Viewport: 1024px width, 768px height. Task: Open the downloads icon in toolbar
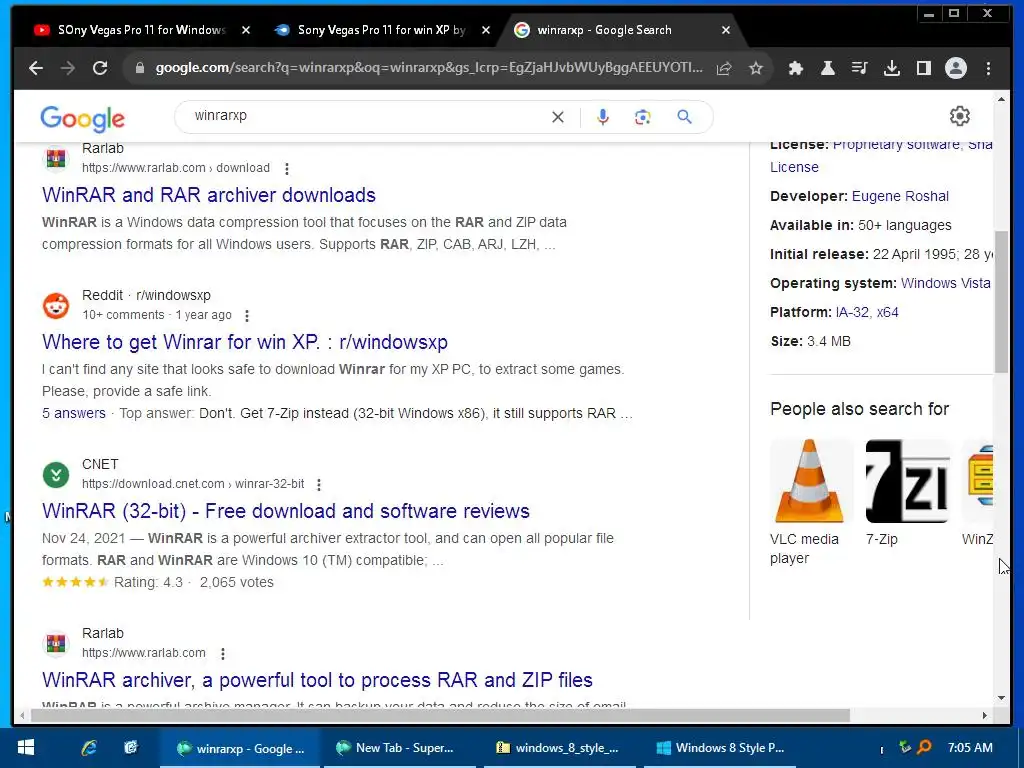tap(891, 68)
